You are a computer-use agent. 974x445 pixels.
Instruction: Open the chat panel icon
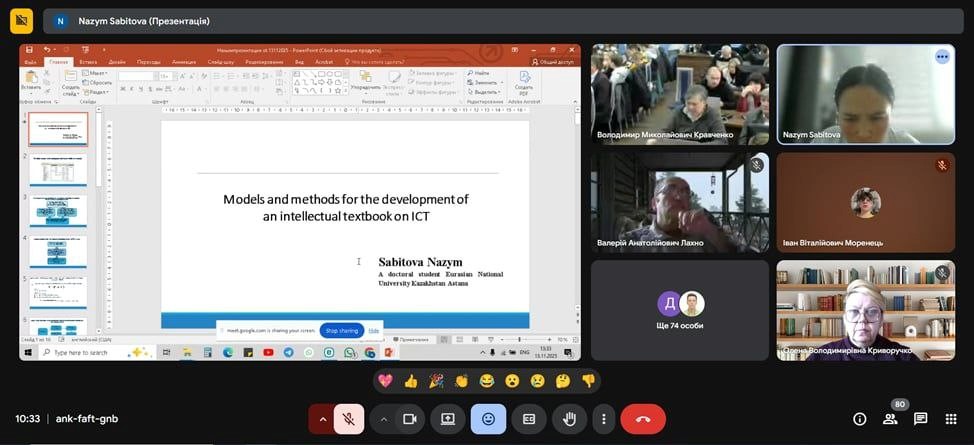(920, 419)
